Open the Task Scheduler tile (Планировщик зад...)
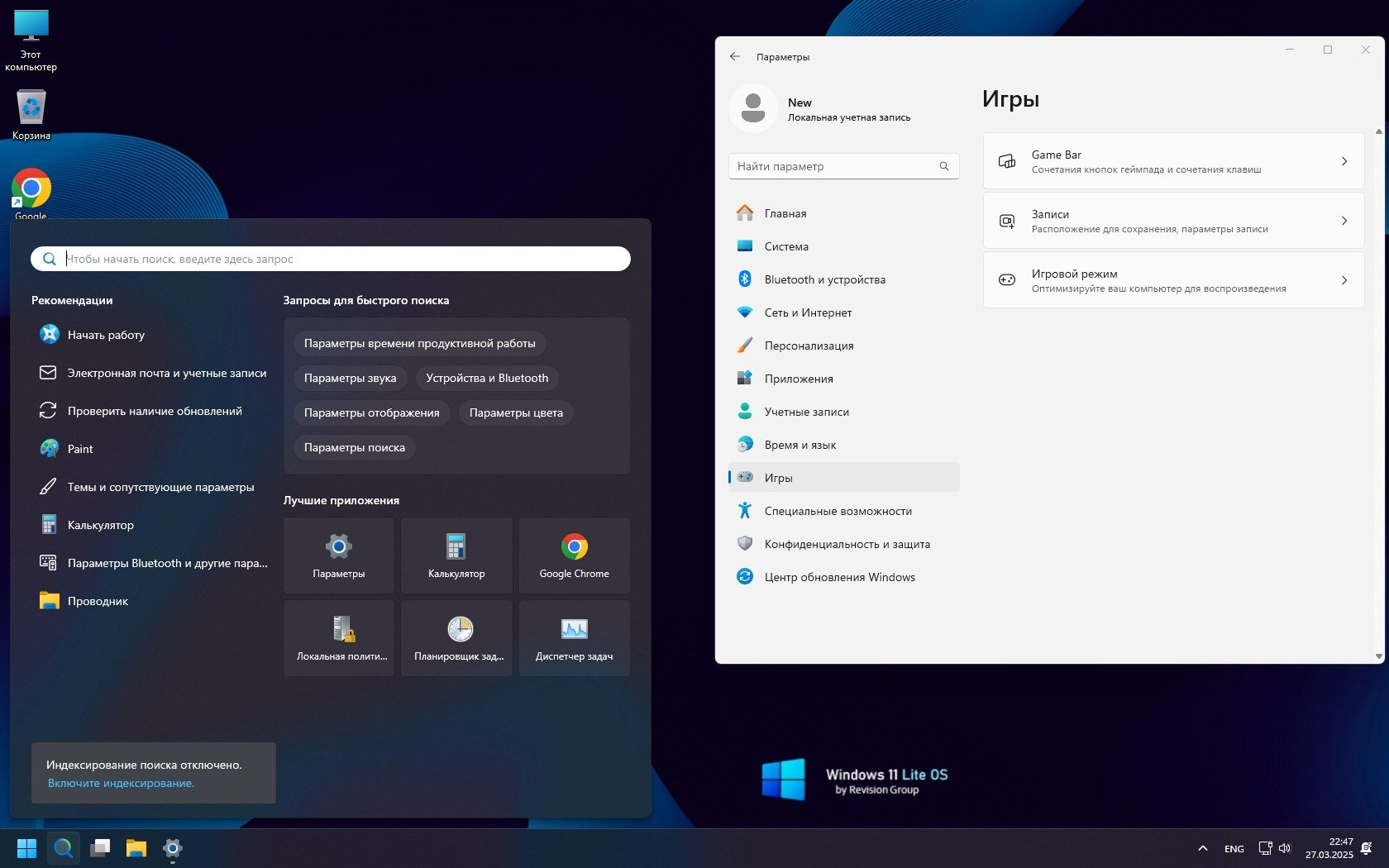1389x868 pixels. tap(456, 638)
